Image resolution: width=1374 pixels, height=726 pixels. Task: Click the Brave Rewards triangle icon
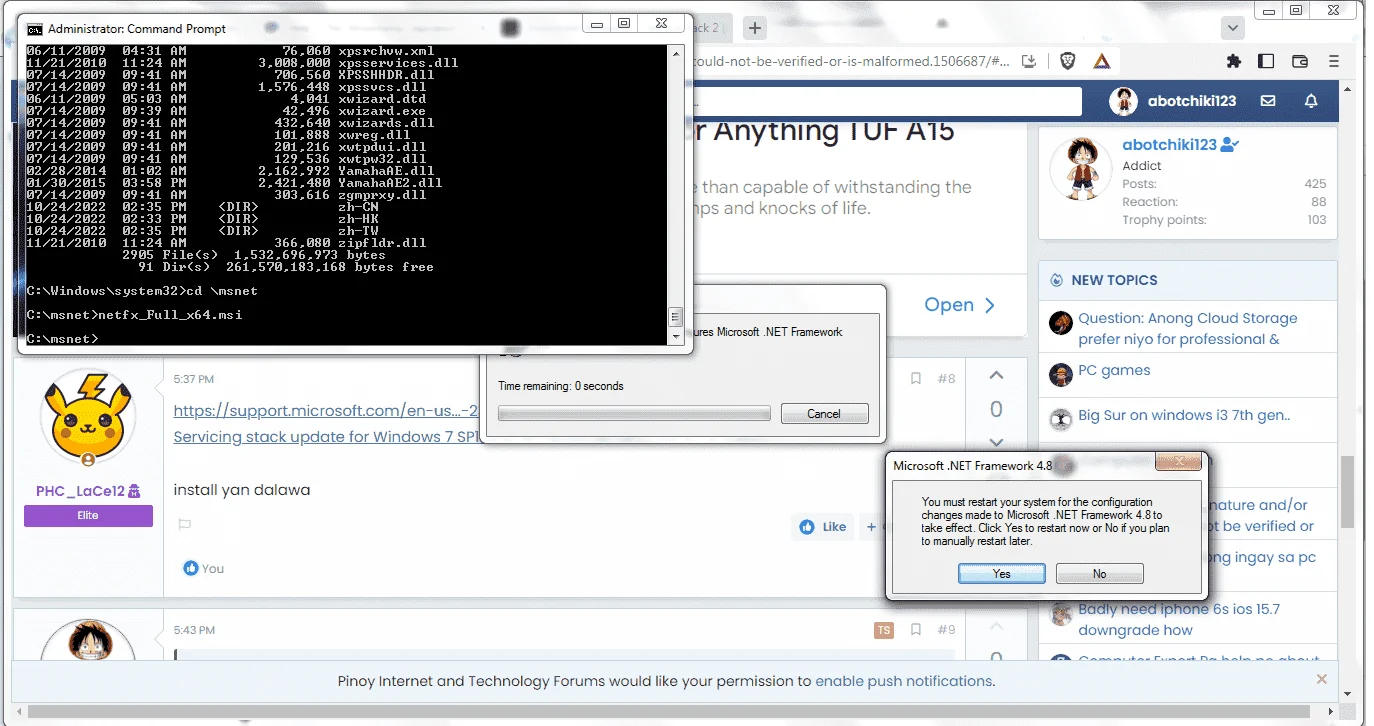click(1101, 61)
